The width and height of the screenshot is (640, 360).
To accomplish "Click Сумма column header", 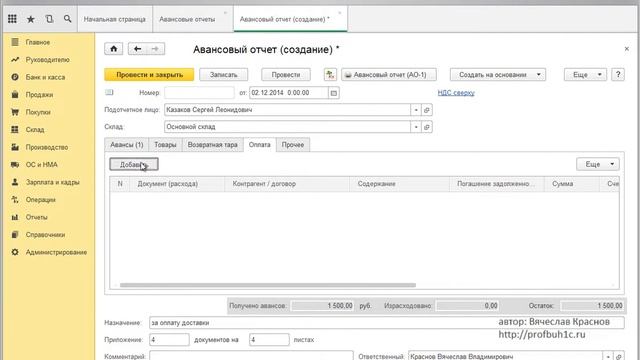I will click(x=572, y=184).
